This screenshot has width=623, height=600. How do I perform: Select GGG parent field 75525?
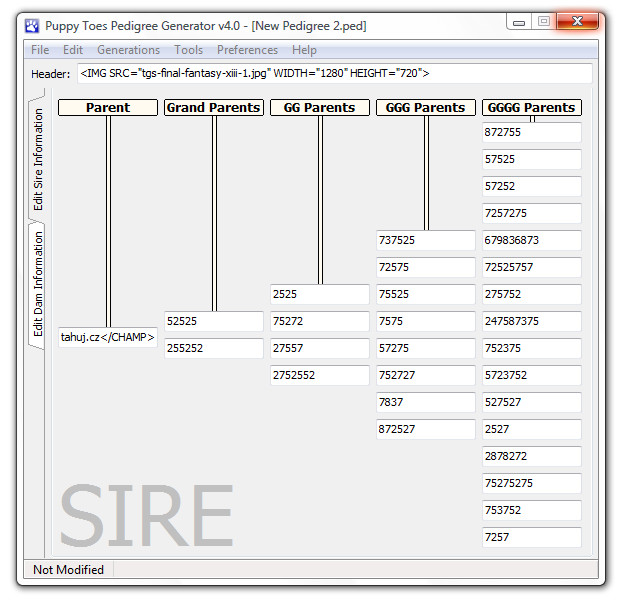point(426,294)
